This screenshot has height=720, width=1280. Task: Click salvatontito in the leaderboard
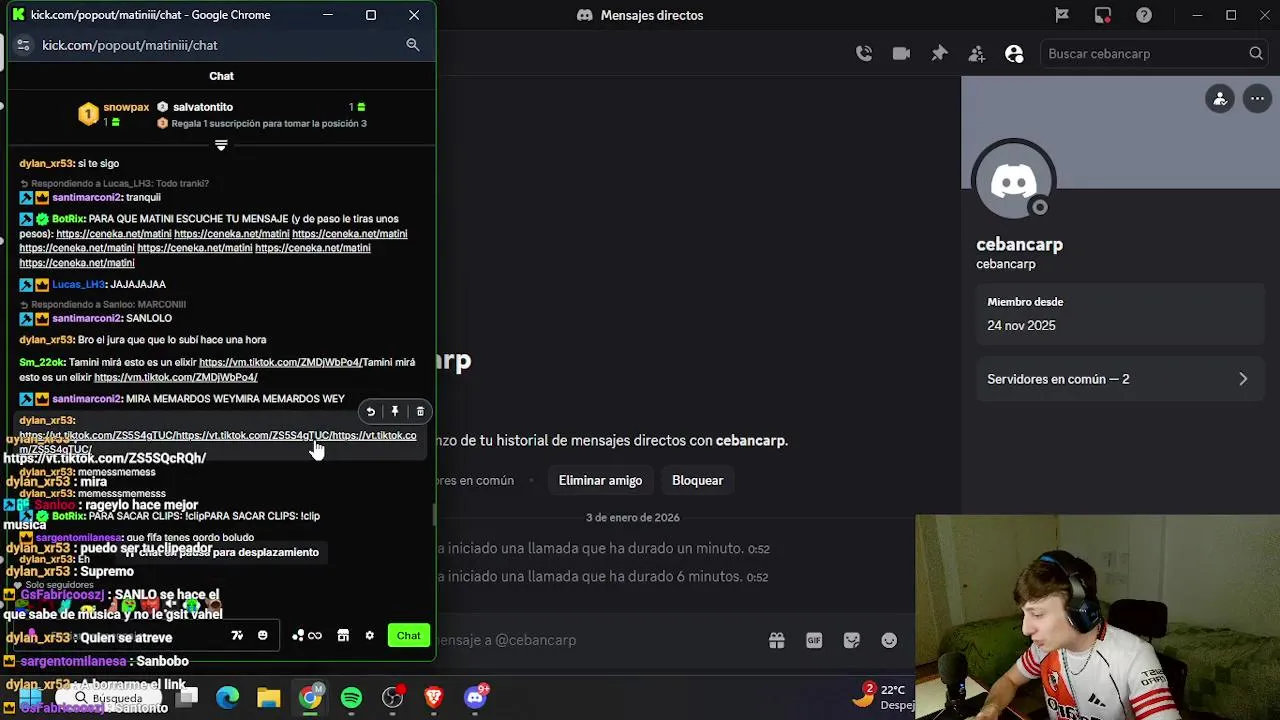point(203,107)
